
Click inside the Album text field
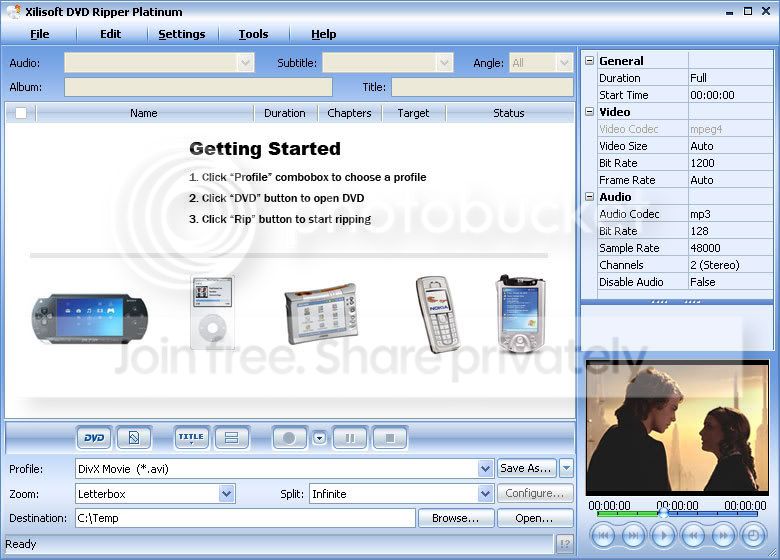pyautogui.click(x=198, y=87)
